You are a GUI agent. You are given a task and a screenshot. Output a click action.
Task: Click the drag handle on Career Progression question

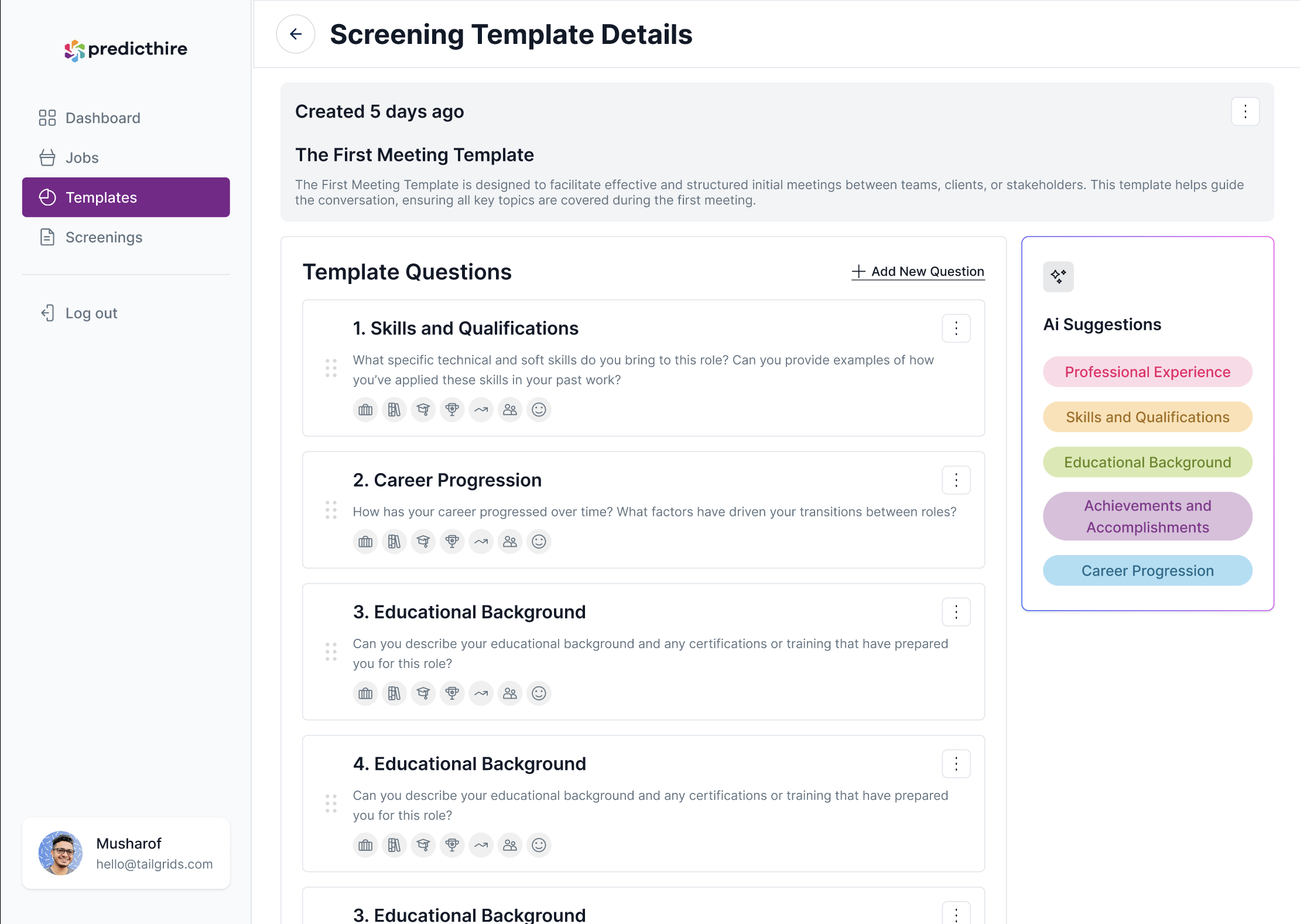coord(331,512)
